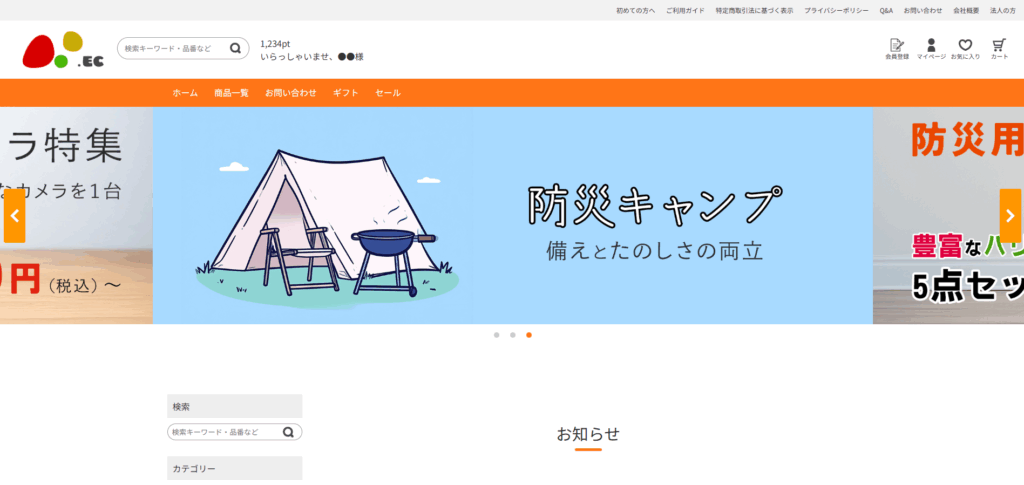
Task: Click the header search magnifier icon
Action: click(x=236, y=48)
